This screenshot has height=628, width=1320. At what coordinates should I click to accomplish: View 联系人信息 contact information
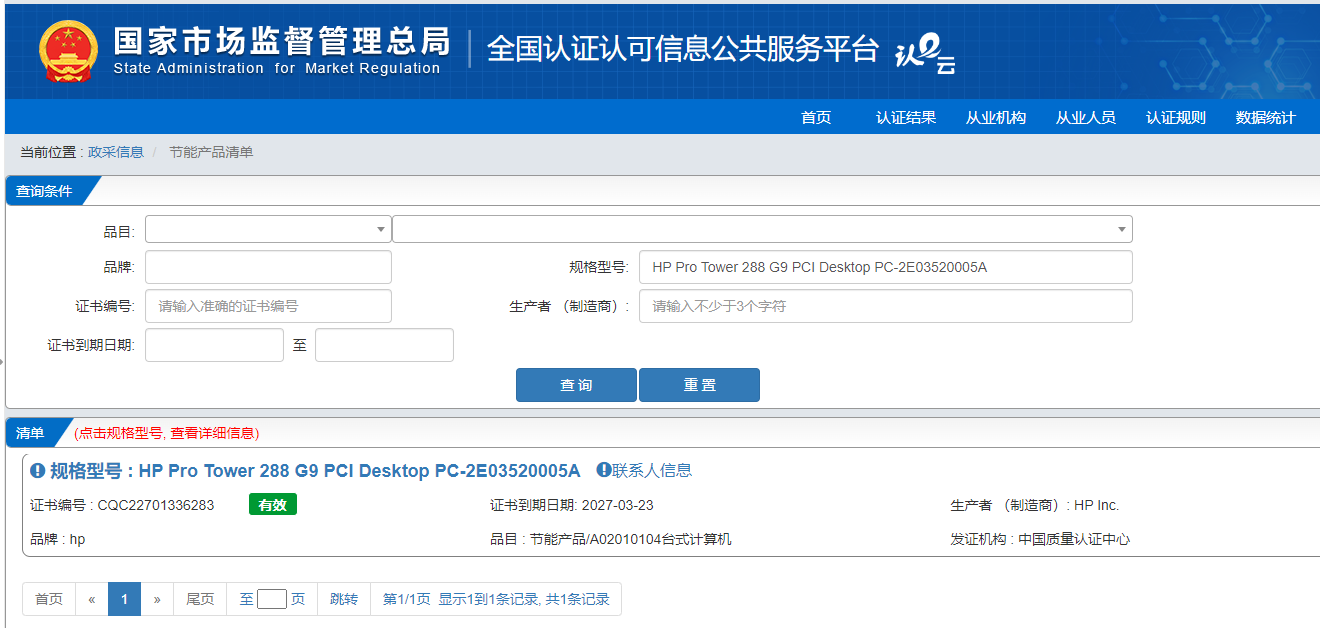point(652,470)
